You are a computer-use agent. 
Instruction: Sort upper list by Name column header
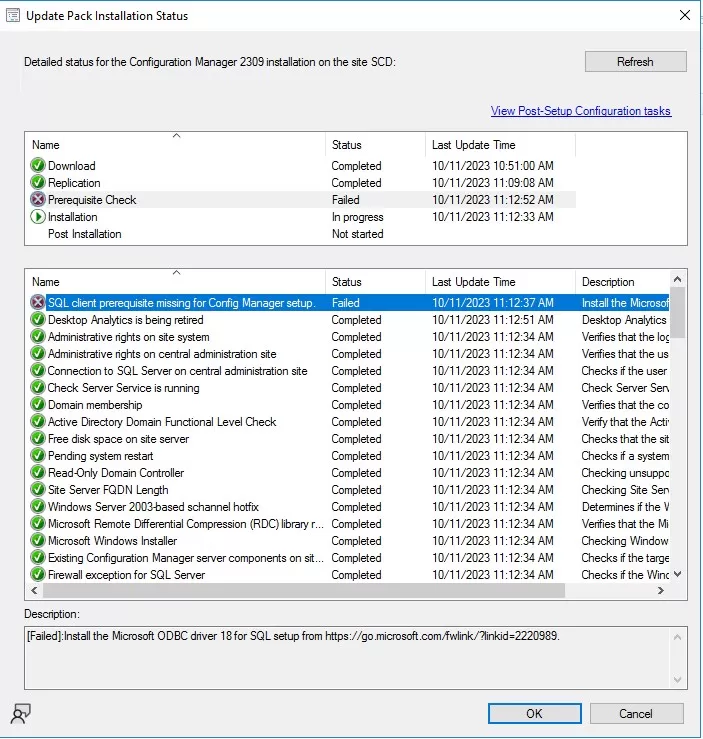177,145
